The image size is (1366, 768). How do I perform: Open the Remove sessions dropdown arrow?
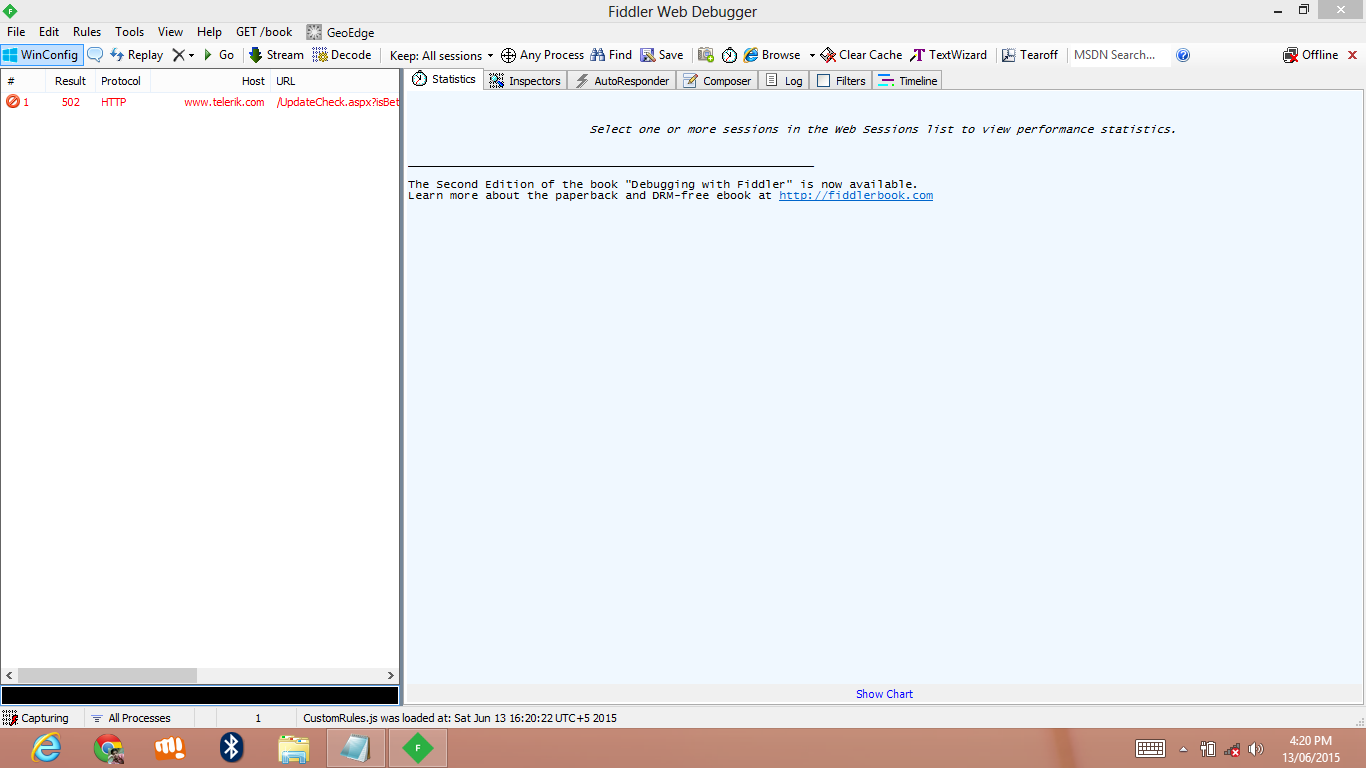coord(191,56)
